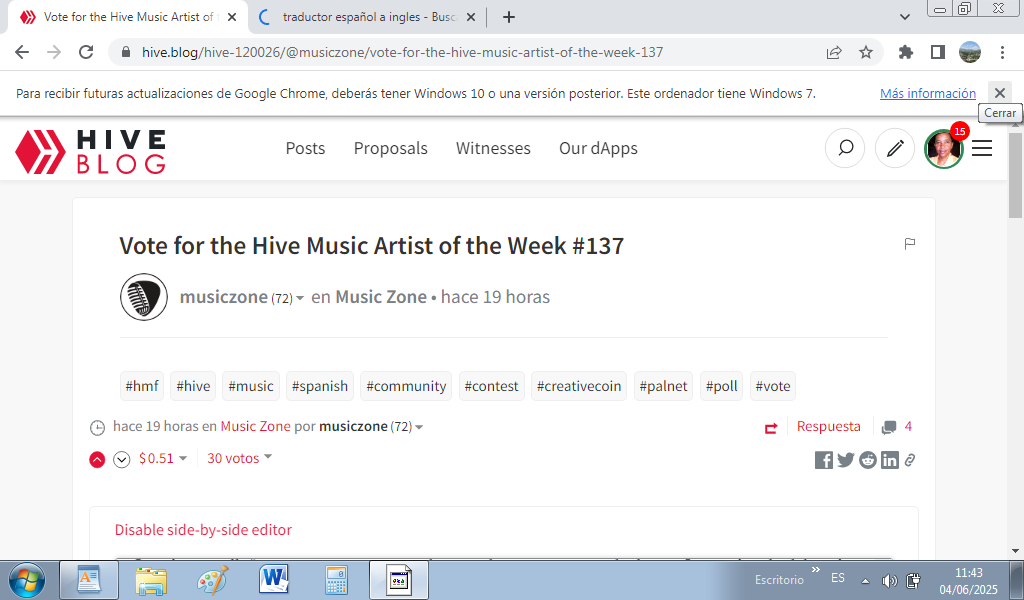Upvote the post with red arrow

pos(97,460)
